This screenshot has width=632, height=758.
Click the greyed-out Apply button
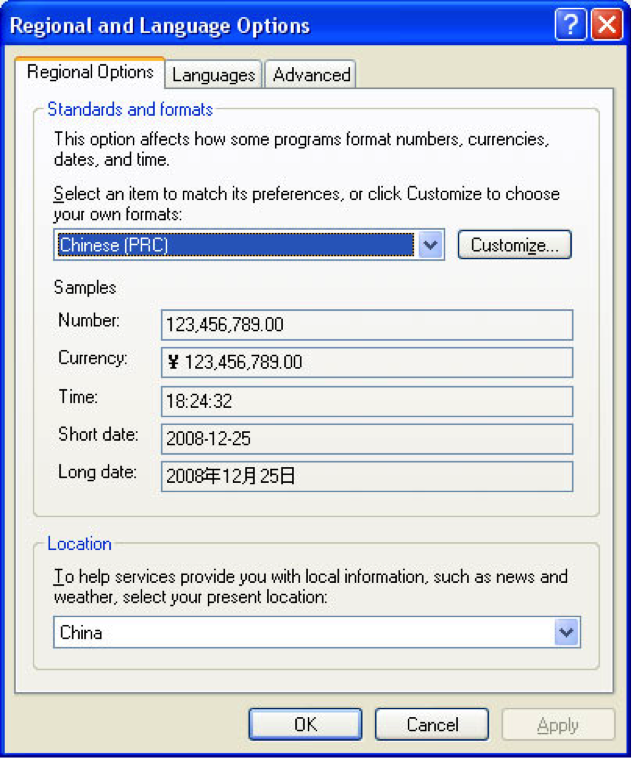[558, 725]
